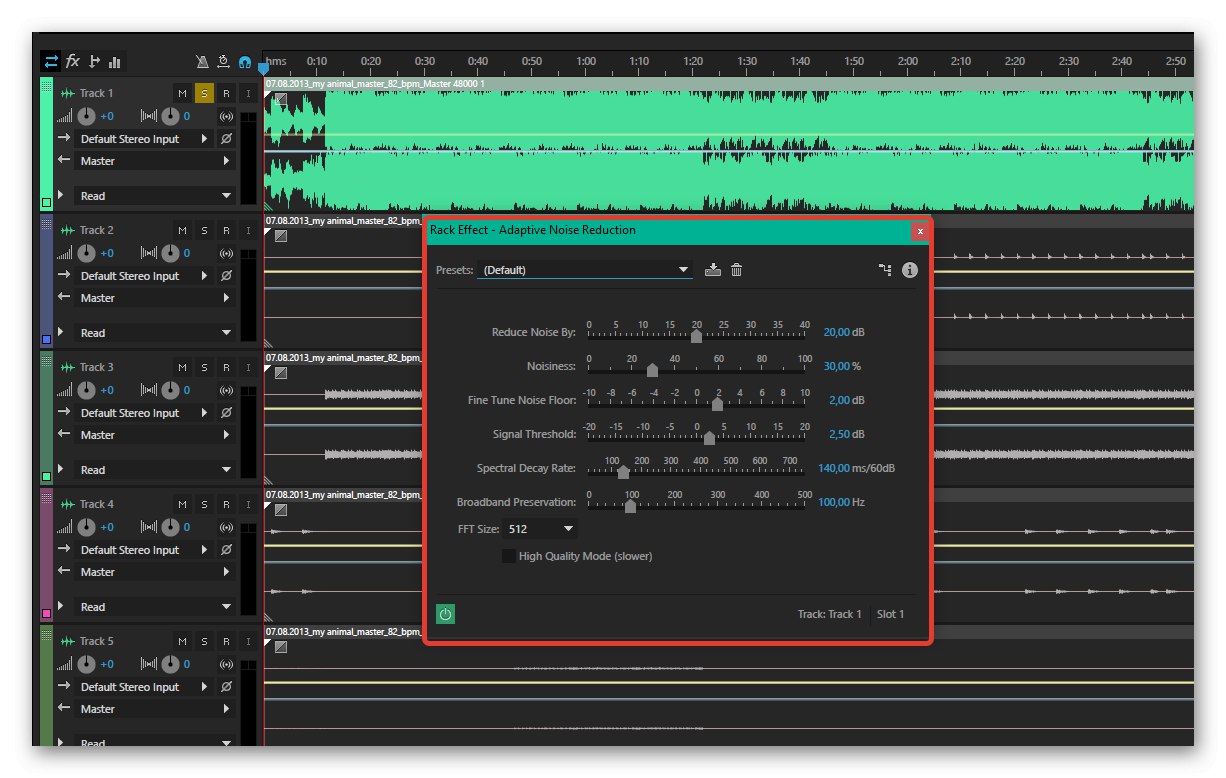Switch to Inputs/Outputs view
Screen dimensions: 1226x778
coord(51,62)
